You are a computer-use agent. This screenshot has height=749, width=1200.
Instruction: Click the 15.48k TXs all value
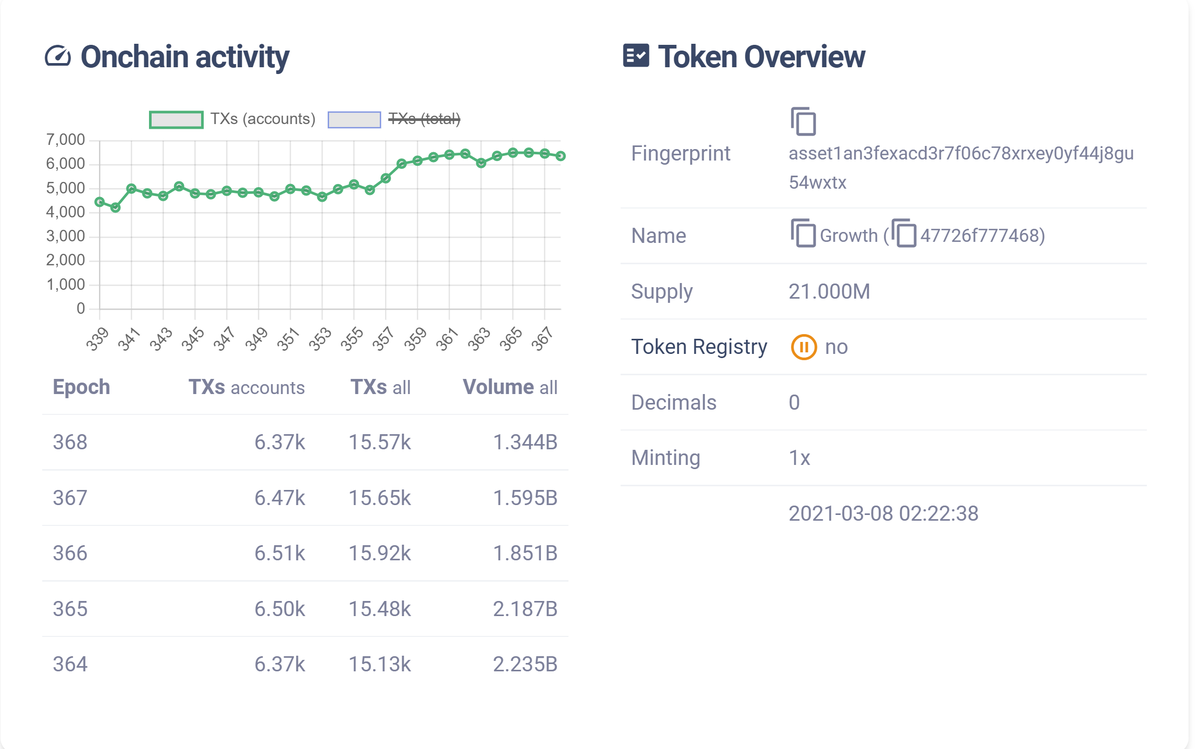380,609
